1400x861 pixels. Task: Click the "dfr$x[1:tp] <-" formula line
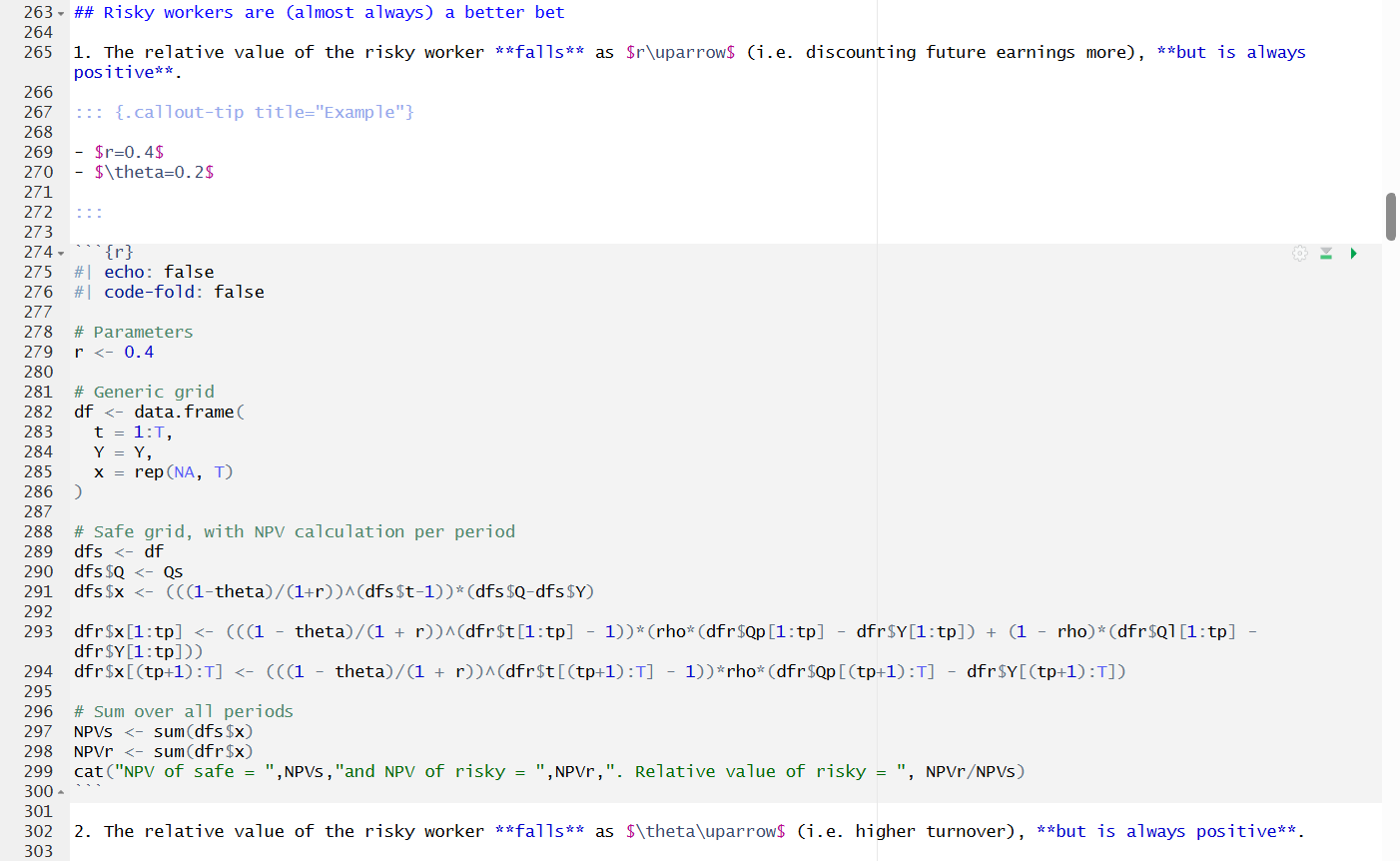point(665,641)
